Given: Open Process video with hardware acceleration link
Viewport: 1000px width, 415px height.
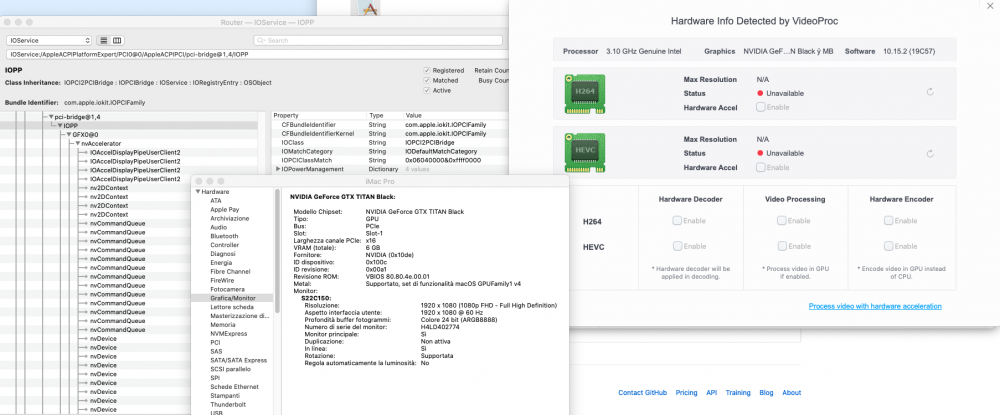Looking at the screenshot, I should 875,307.
